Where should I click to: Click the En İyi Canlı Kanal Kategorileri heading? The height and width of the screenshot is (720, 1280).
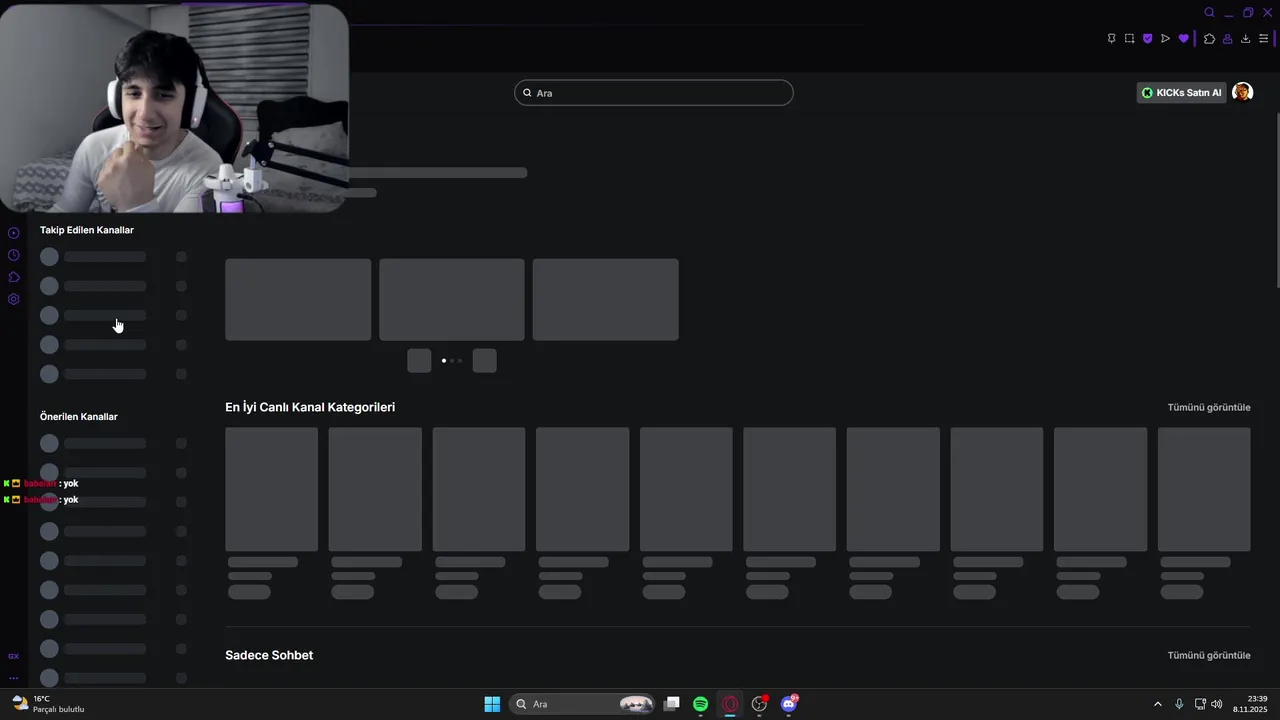(x=310, y=407)
